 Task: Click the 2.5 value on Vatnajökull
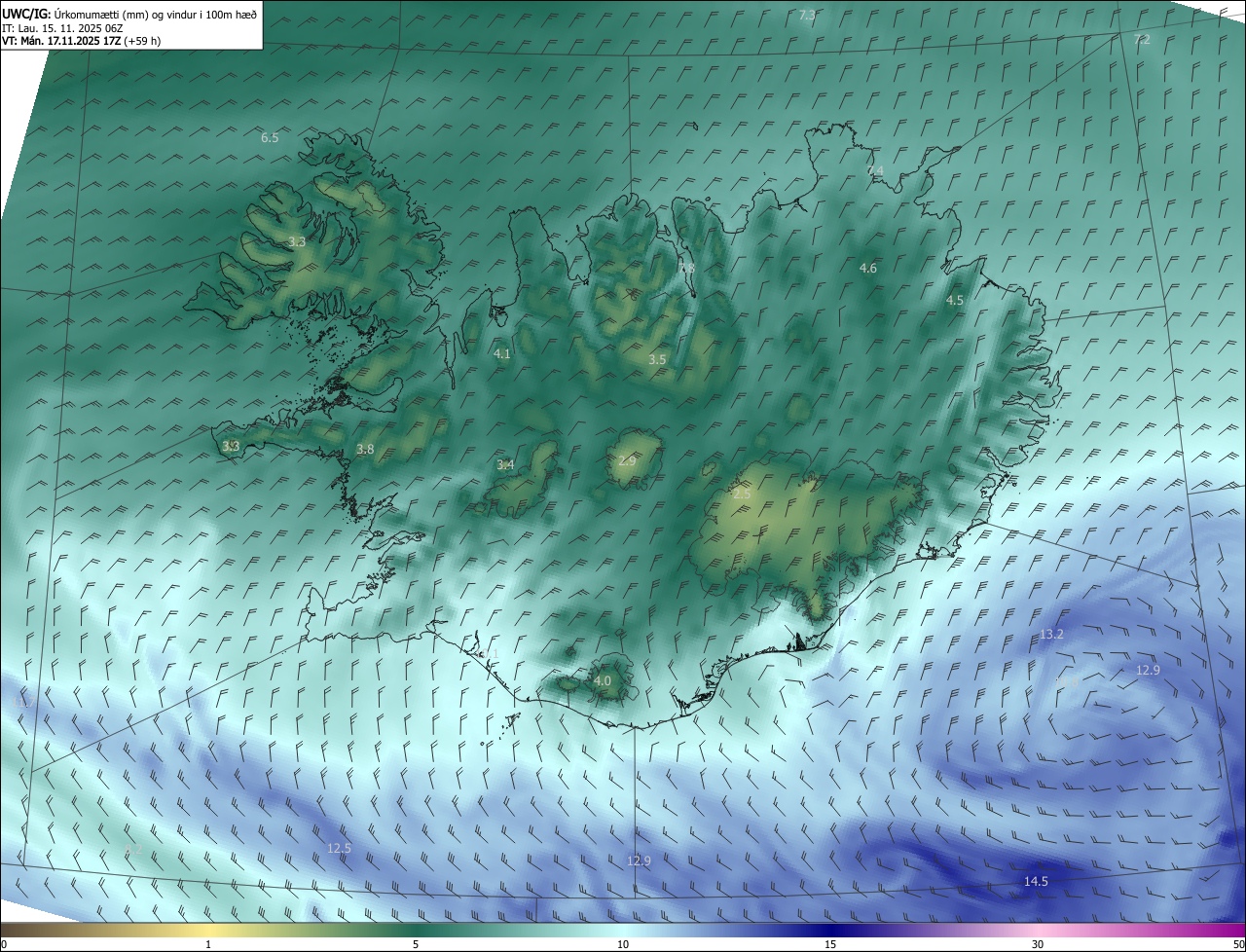click(x=742, y=494)
